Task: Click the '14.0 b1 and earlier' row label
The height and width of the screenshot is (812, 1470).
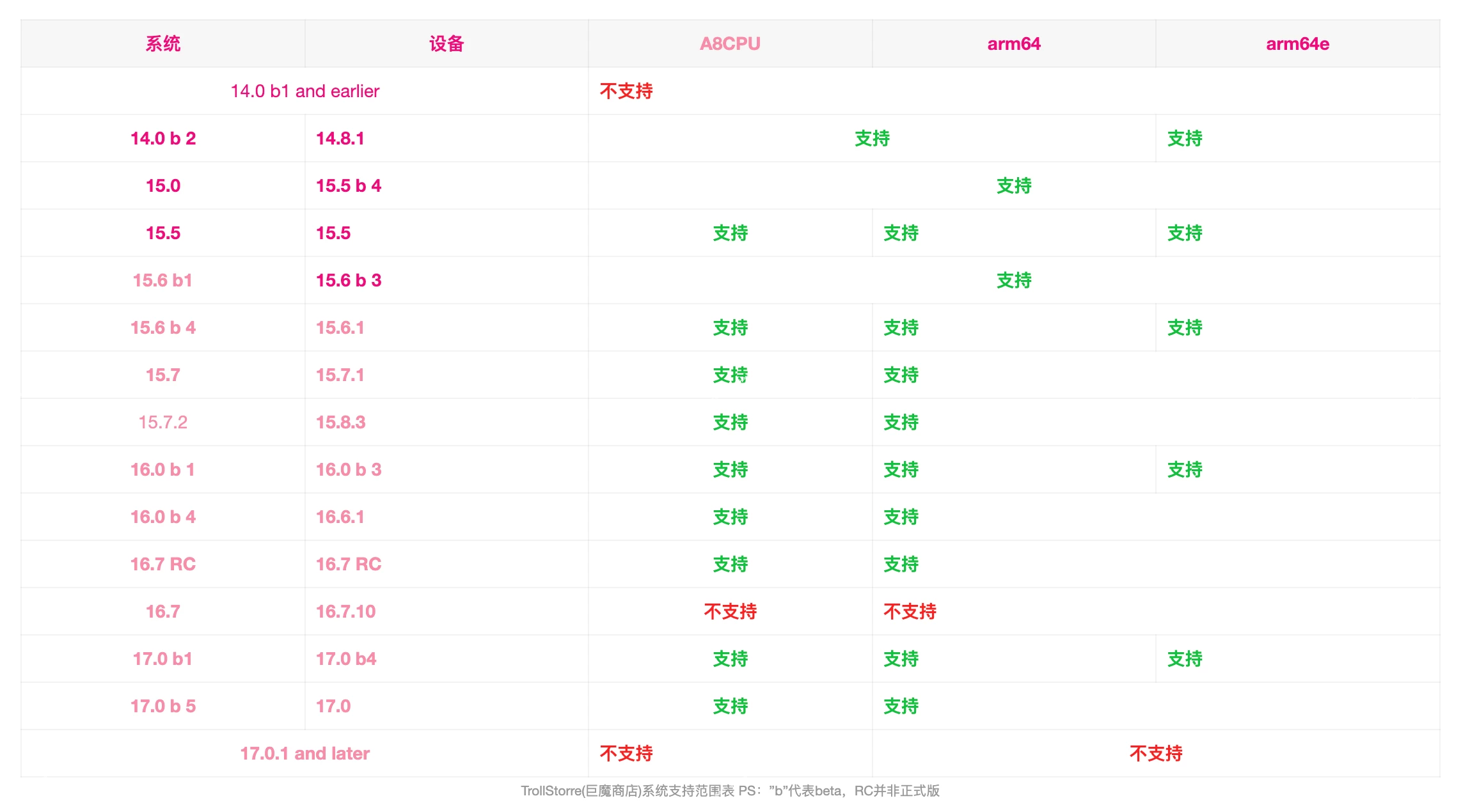Action: (304, 91)
